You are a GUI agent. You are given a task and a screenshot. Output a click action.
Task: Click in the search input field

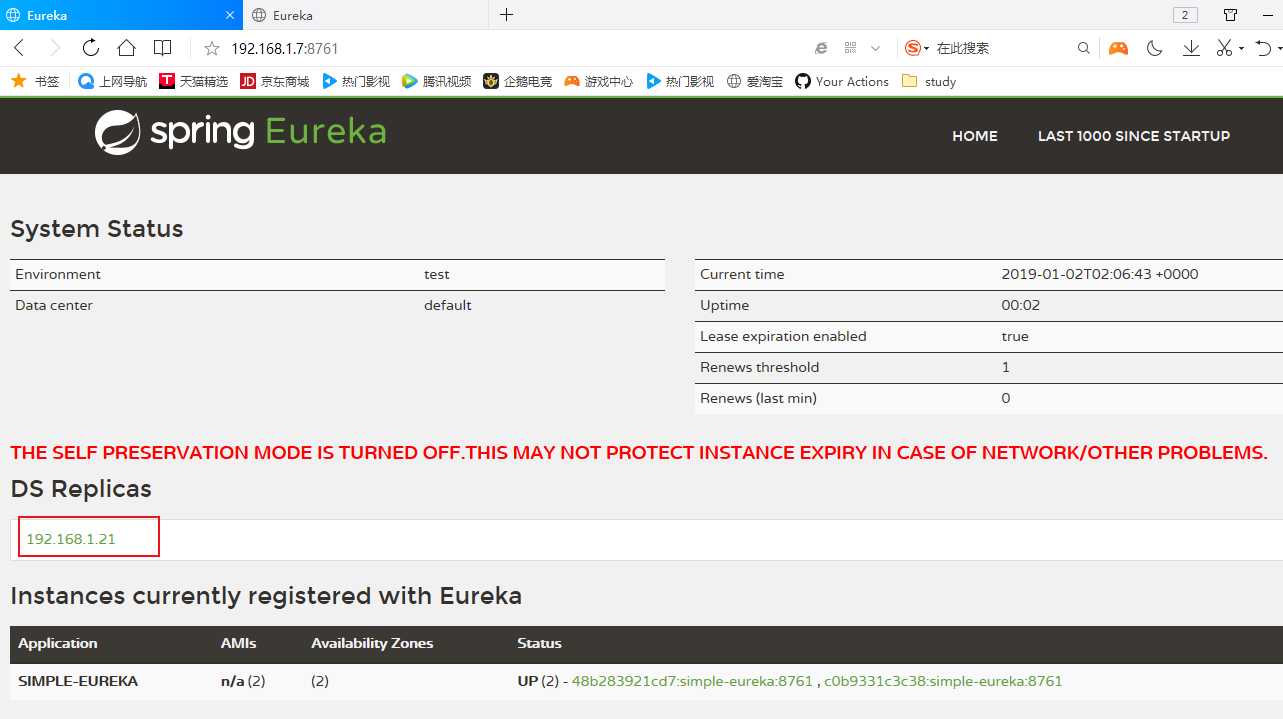click(1000, 48)
